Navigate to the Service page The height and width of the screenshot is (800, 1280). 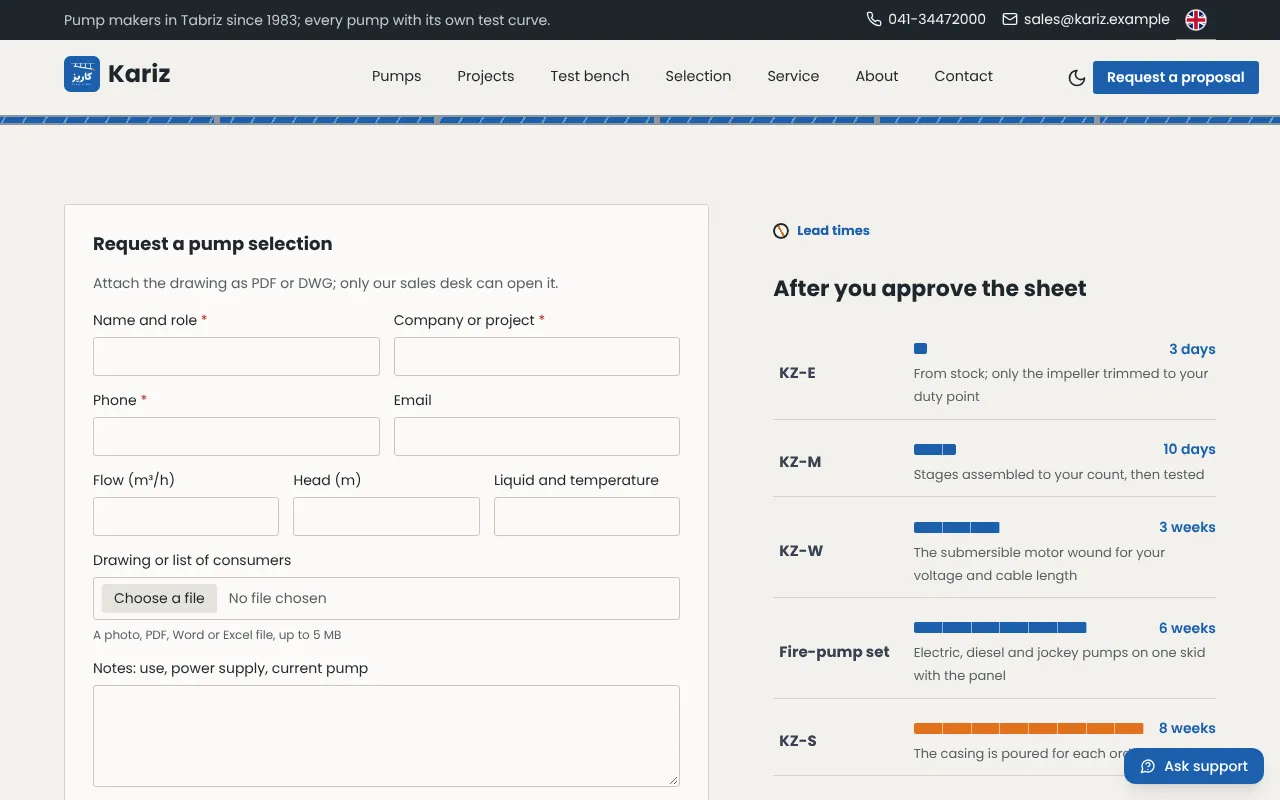(793, 76)
